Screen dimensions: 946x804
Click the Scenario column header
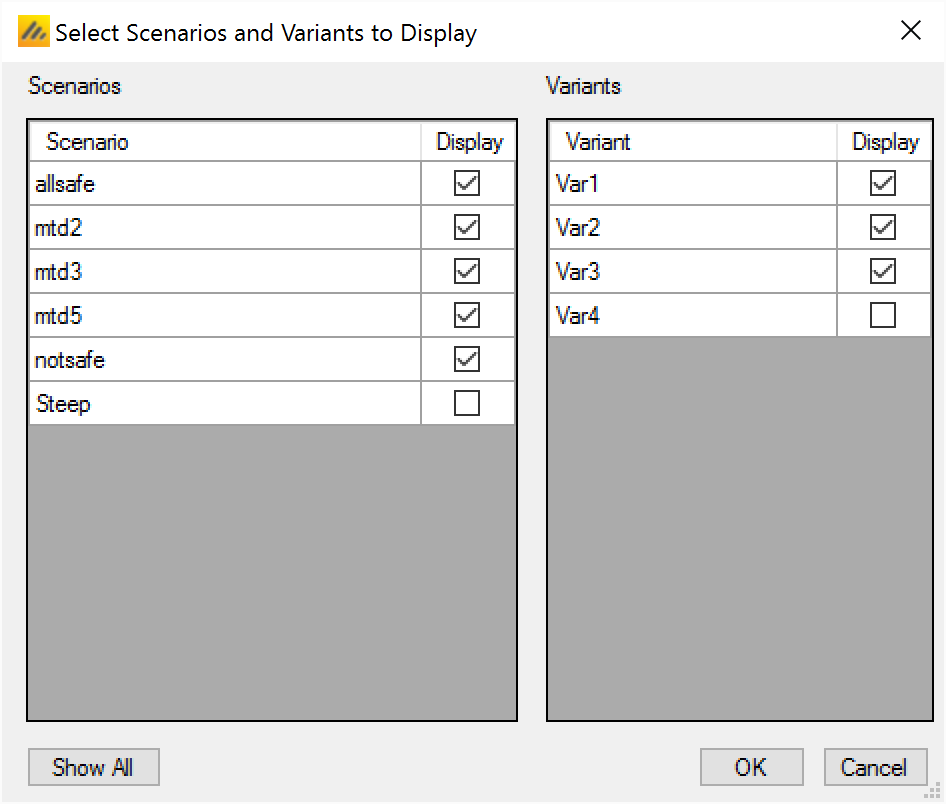pos(225,142)
